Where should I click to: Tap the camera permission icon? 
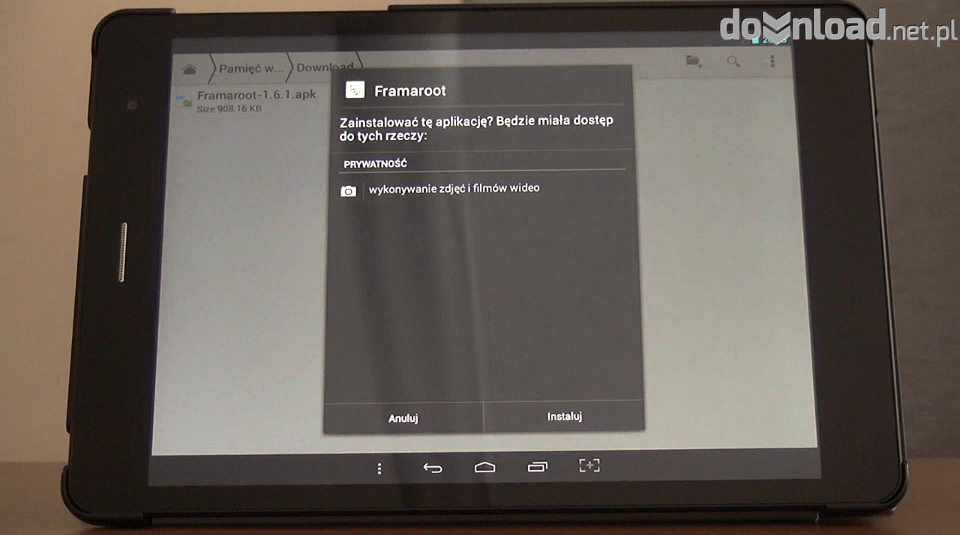point(348,192)
